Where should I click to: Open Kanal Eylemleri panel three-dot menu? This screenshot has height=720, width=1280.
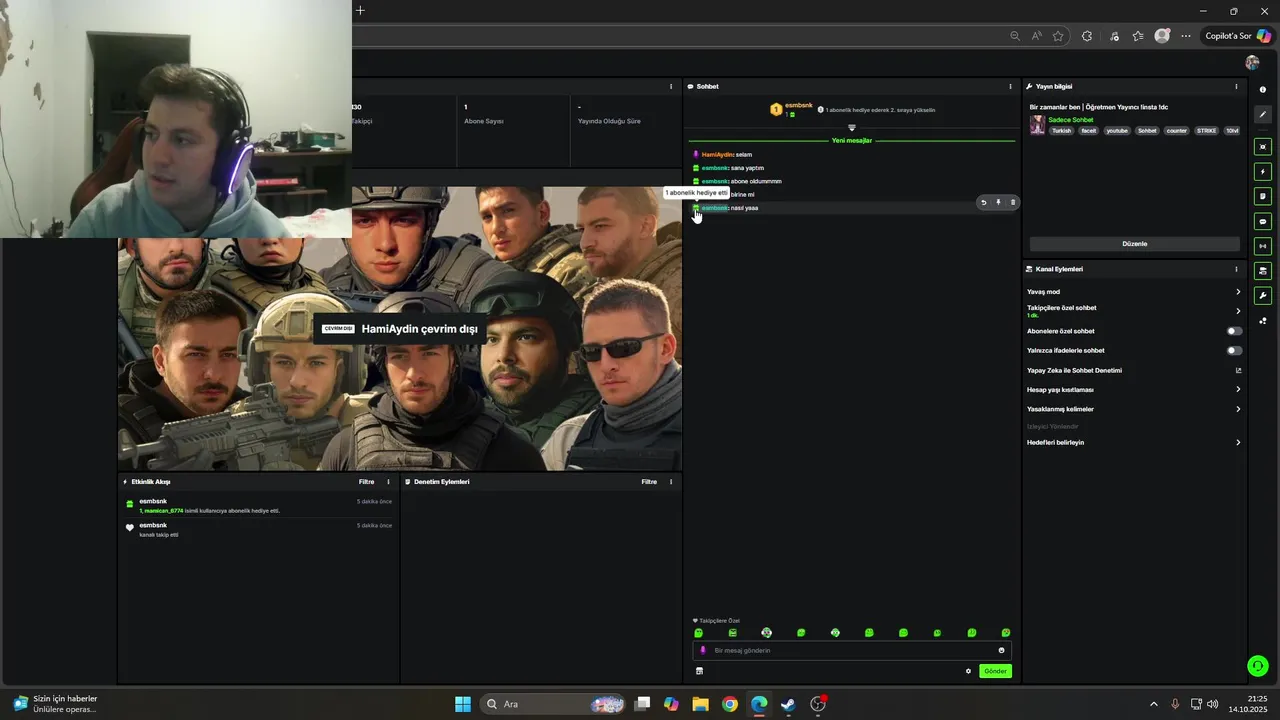1236,269
